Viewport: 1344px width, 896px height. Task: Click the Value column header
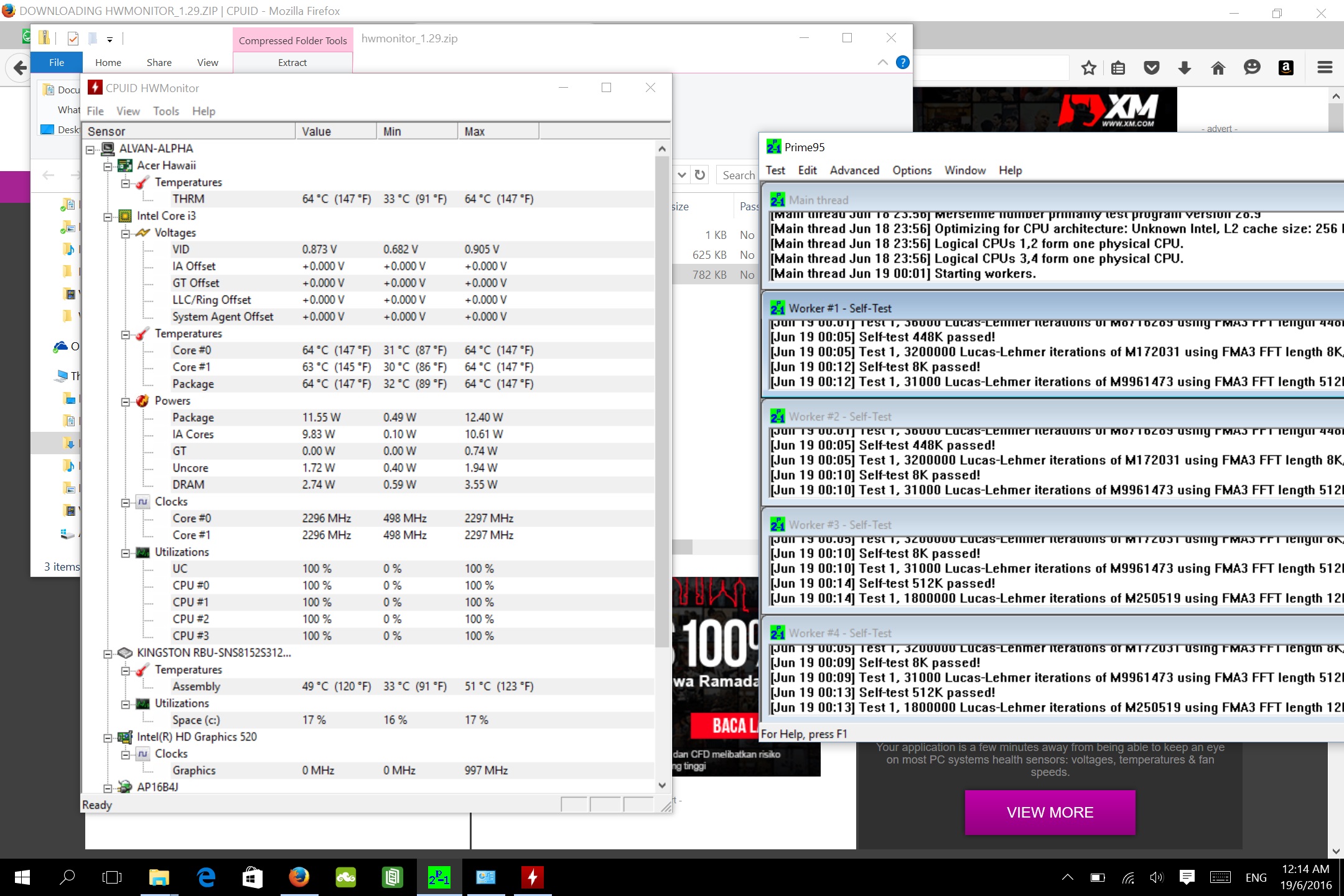pyautogui.click(x=336, y=131)
